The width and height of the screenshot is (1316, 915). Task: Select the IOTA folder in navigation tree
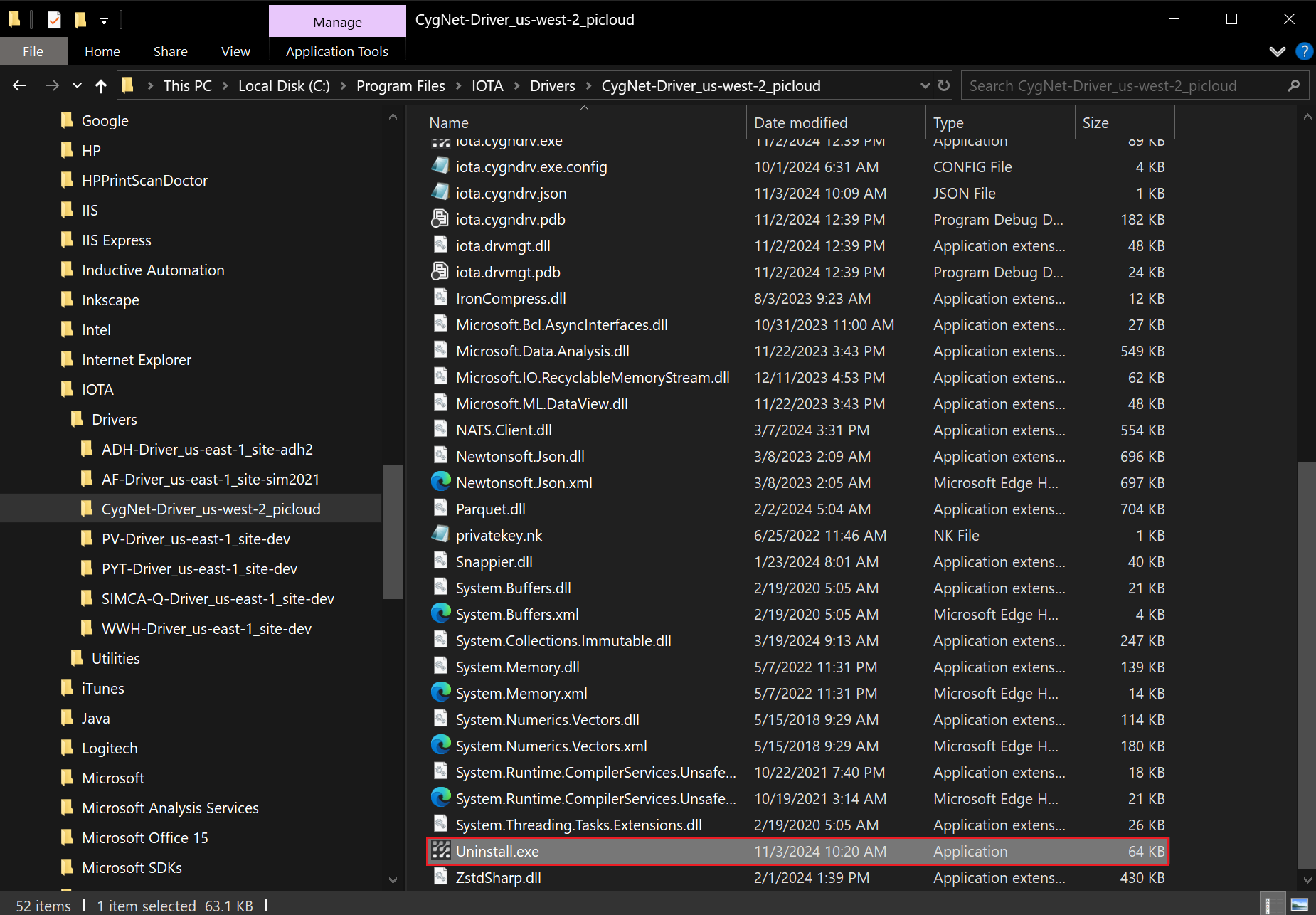97,389
